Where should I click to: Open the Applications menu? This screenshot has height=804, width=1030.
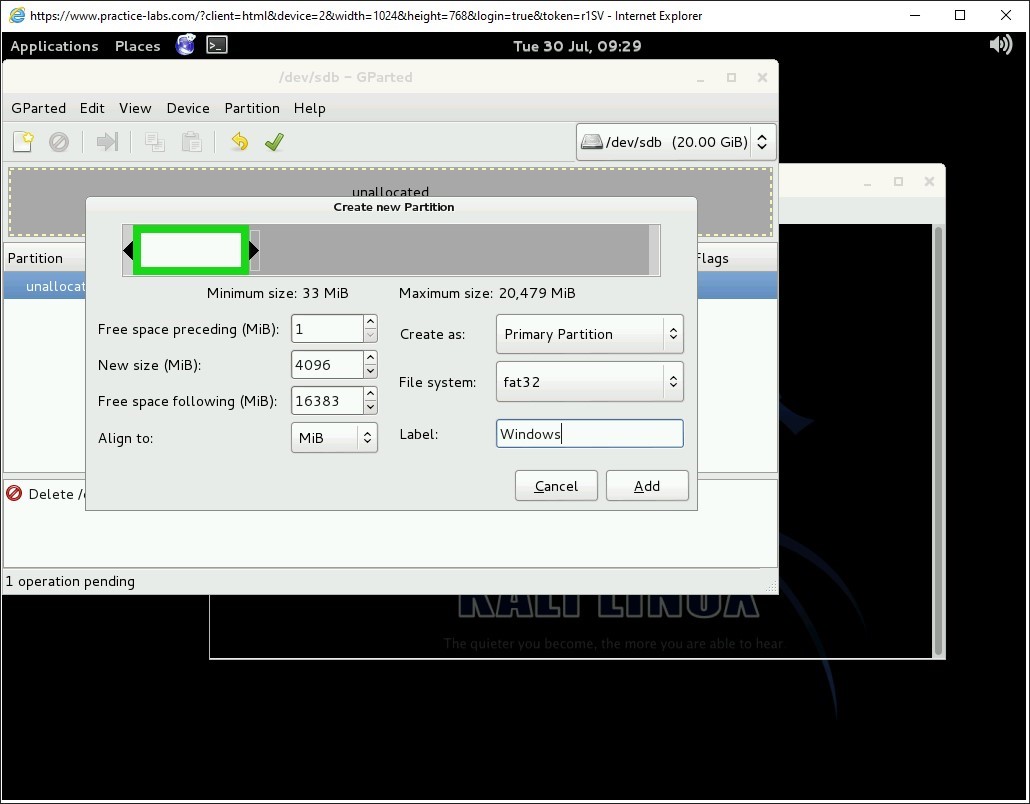point(54,46)
